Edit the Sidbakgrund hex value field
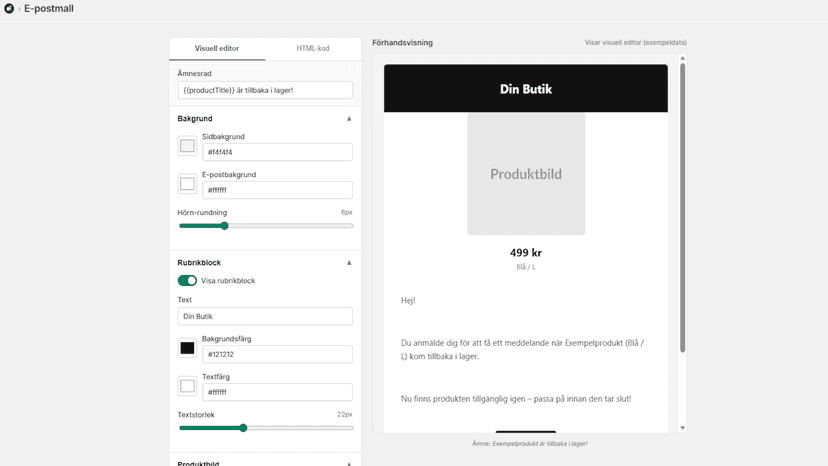The height and width of the screenshot is (466, 828). pos(277,152)
